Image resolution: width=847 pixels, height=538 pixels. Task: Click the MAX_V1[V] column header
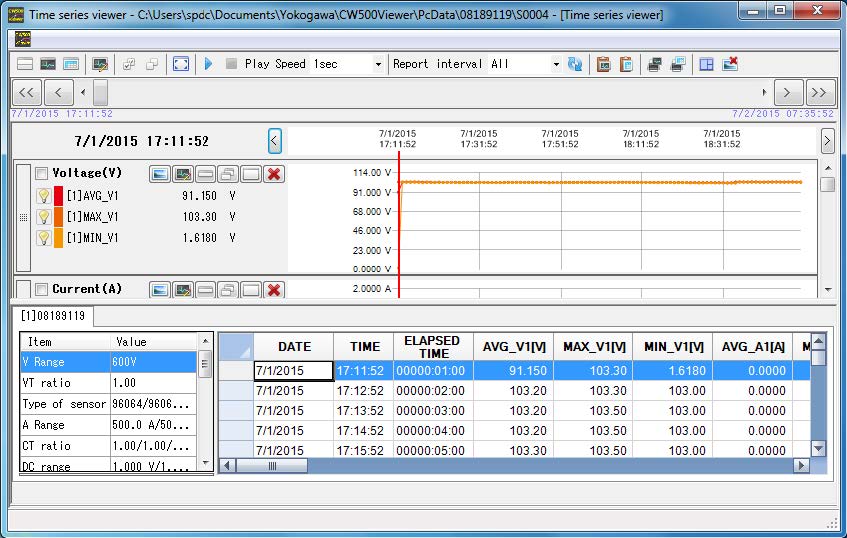[x=594, y=347]
